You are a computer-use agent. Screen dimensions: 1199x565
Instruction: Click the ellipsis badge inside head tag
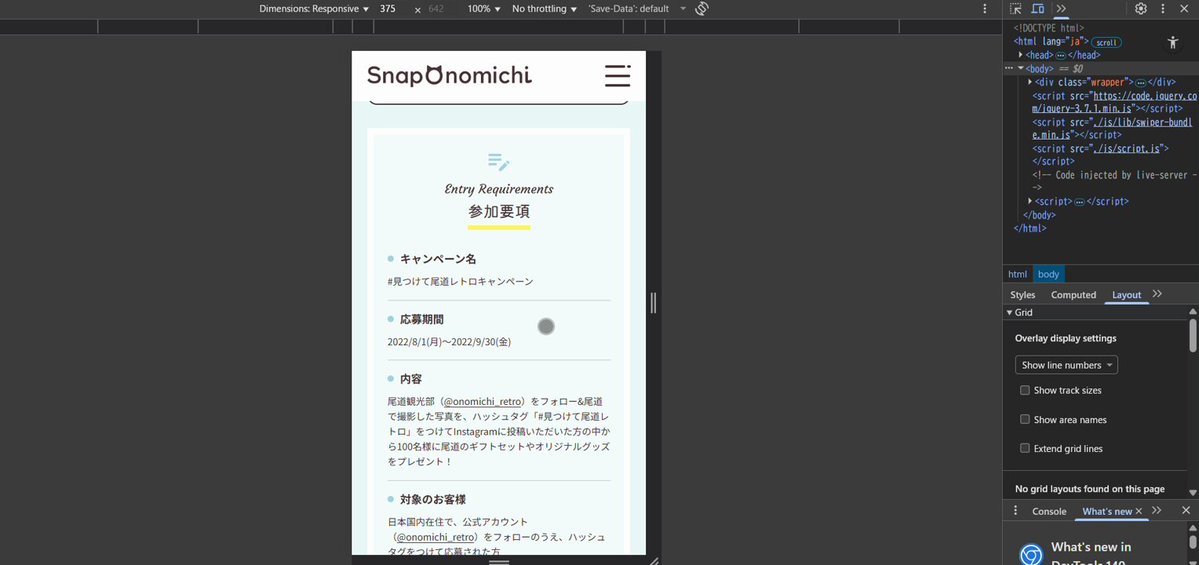point(1060,56)
